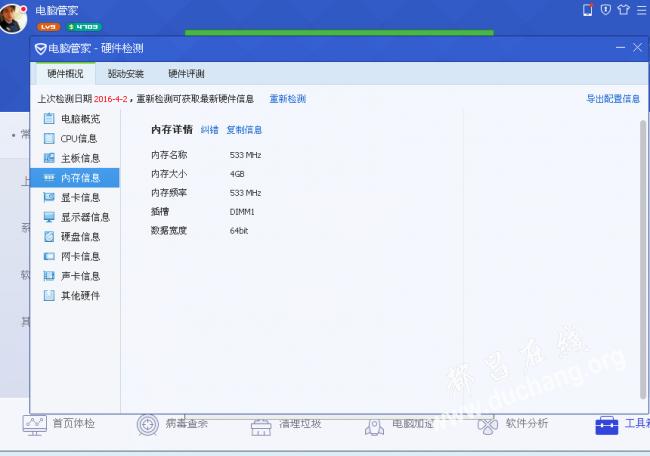650x456 pixels.
Task: Click the 纠错 correction link
Action: tap(209, 130)
